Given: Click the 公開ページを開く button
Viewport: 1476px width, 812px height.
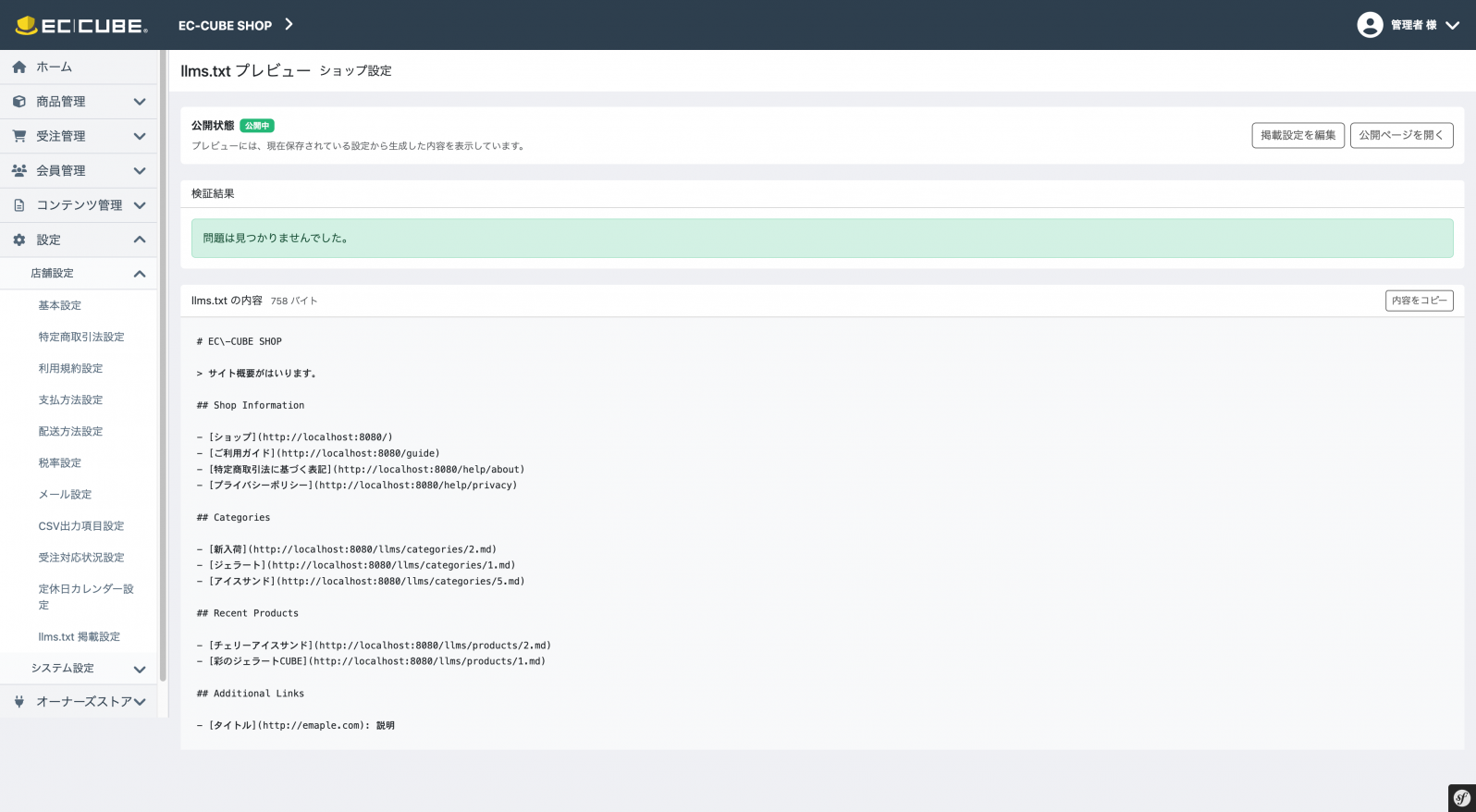Looking at the screenshot, I should click(x=1402, y=135).
